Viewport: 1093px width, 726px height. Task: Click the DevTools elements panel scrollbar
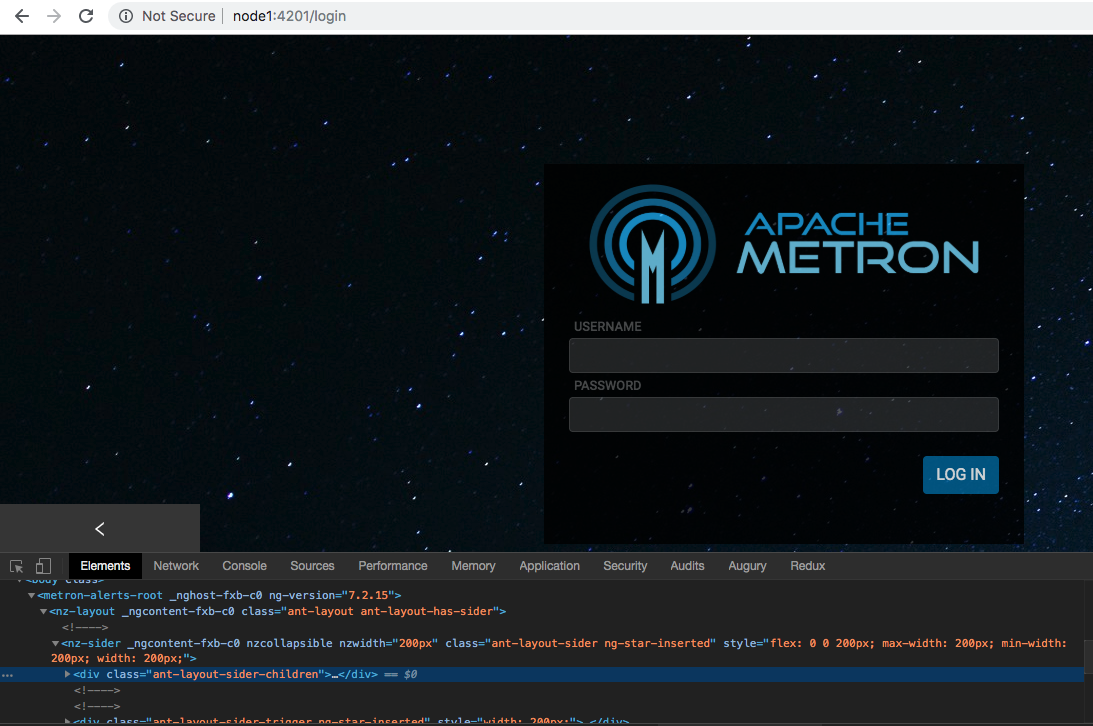(x=1088, y=655)
